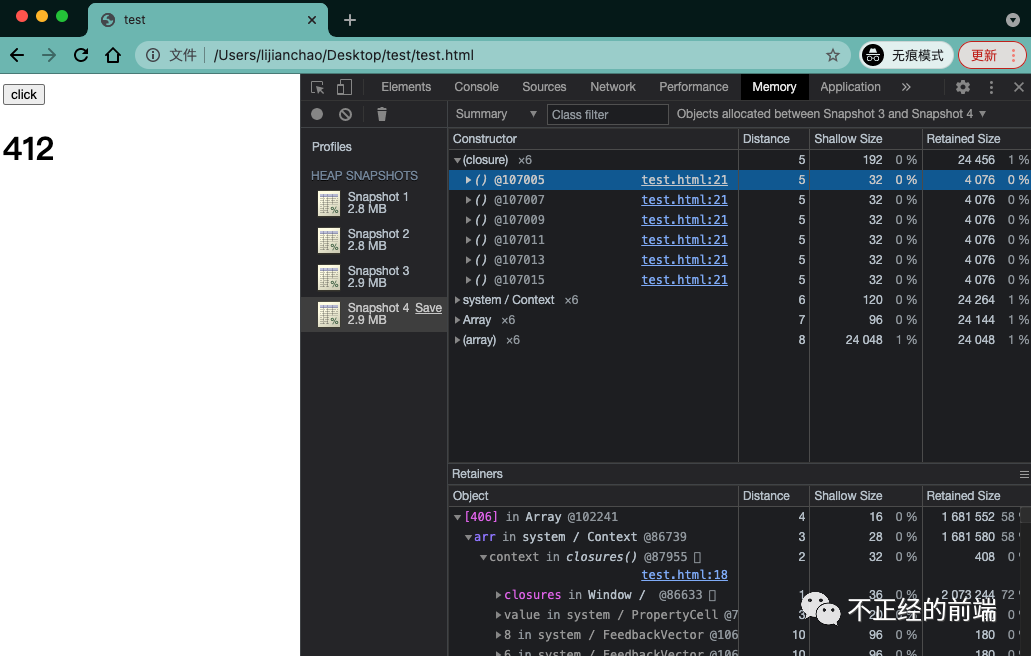Expand the closures in Window retainer

pyautogui.click(x=498, y=595)
